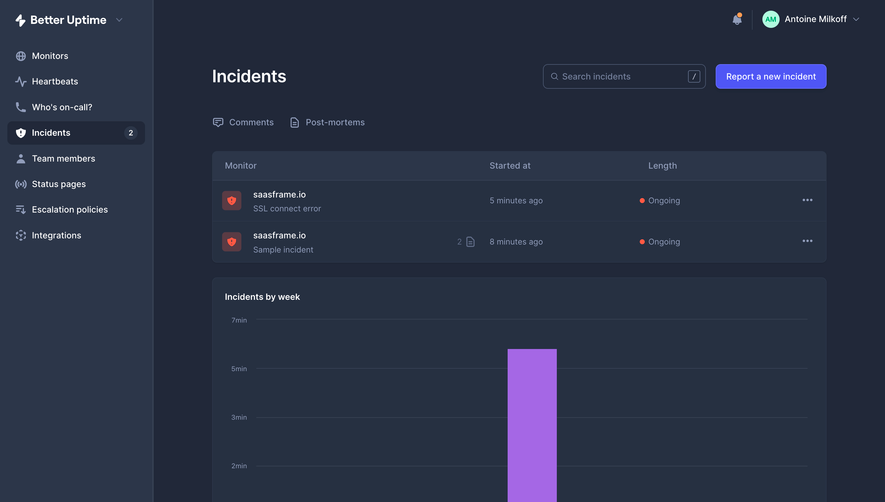
Task: Click the Post-mortems document icon
Action: (x=295, y=123)
